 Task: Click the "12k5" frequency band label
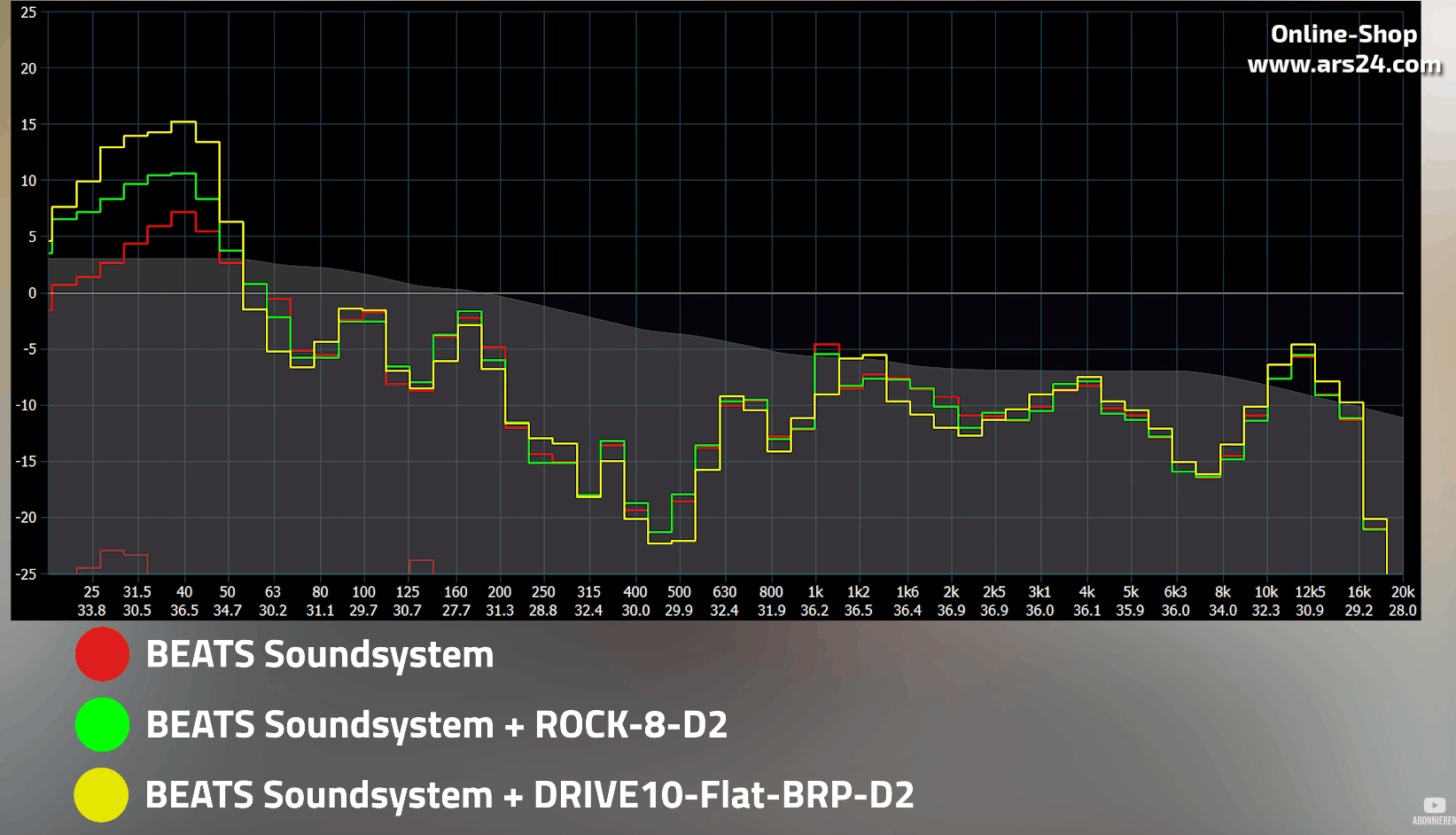(1310, 591)
